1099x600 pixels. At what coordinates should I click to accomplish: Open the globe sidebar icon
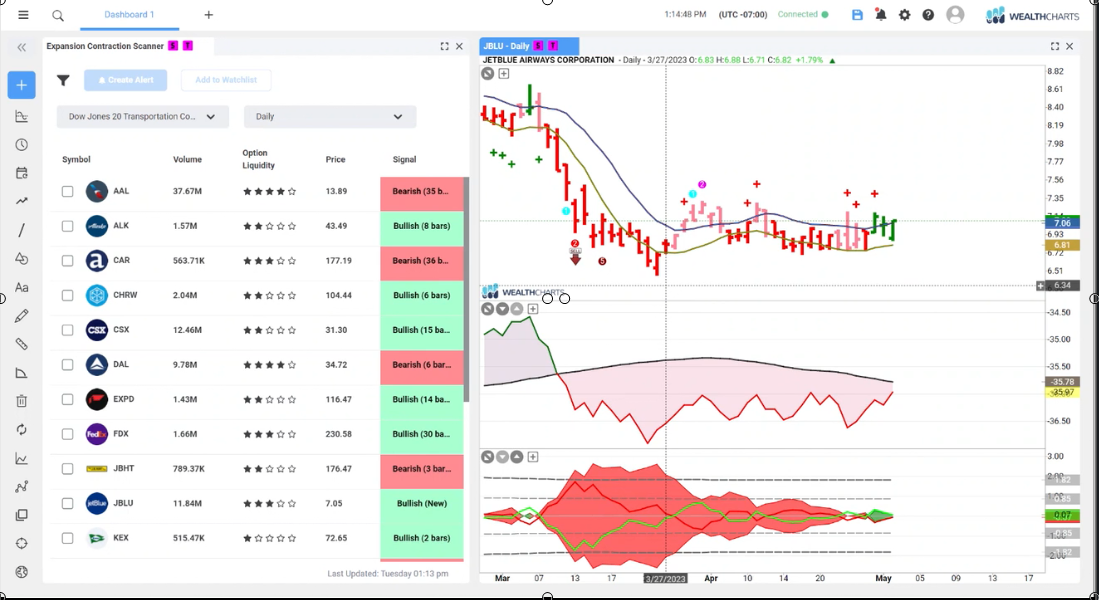(22, 572)
